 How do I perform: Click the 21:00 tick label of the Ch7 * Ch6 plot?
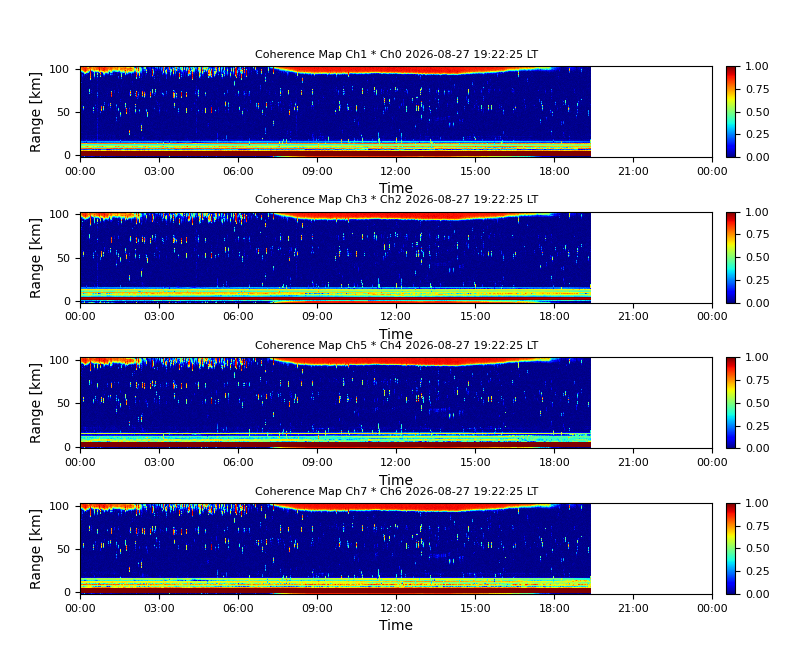tap(633, 608)
